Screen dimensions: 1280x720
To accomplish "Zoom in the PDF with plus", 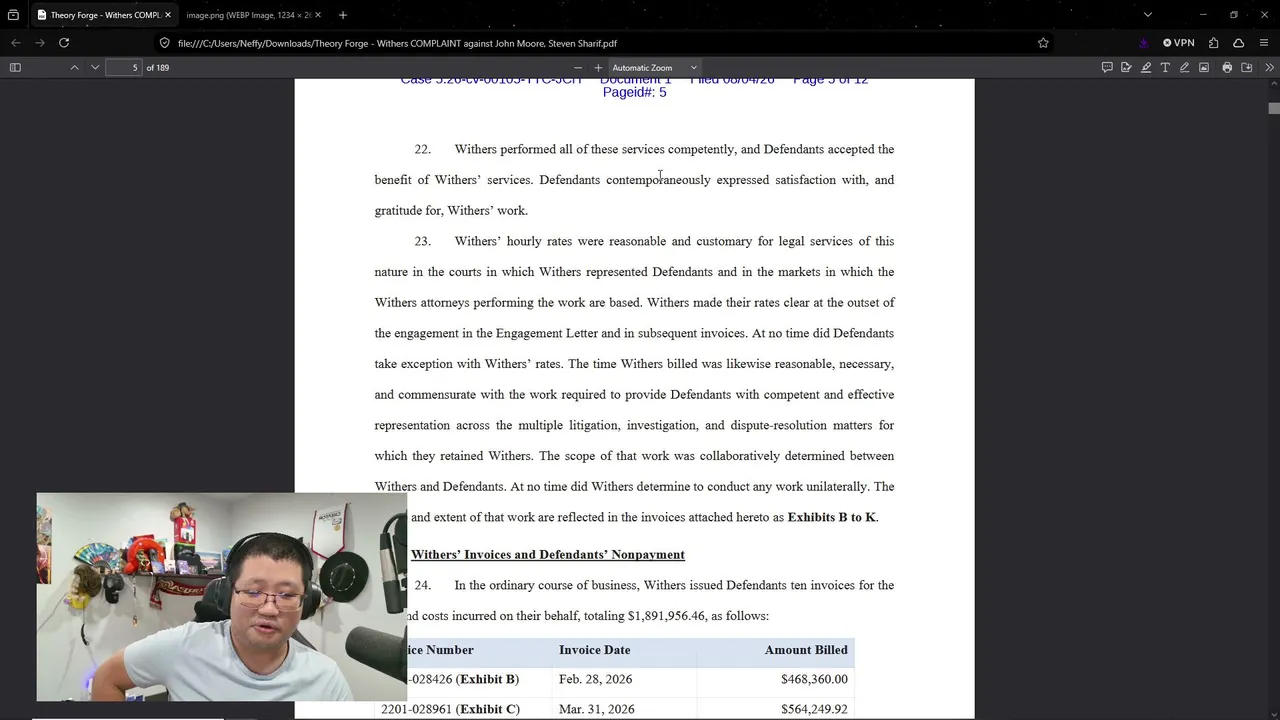I will [x=598, y=67].
